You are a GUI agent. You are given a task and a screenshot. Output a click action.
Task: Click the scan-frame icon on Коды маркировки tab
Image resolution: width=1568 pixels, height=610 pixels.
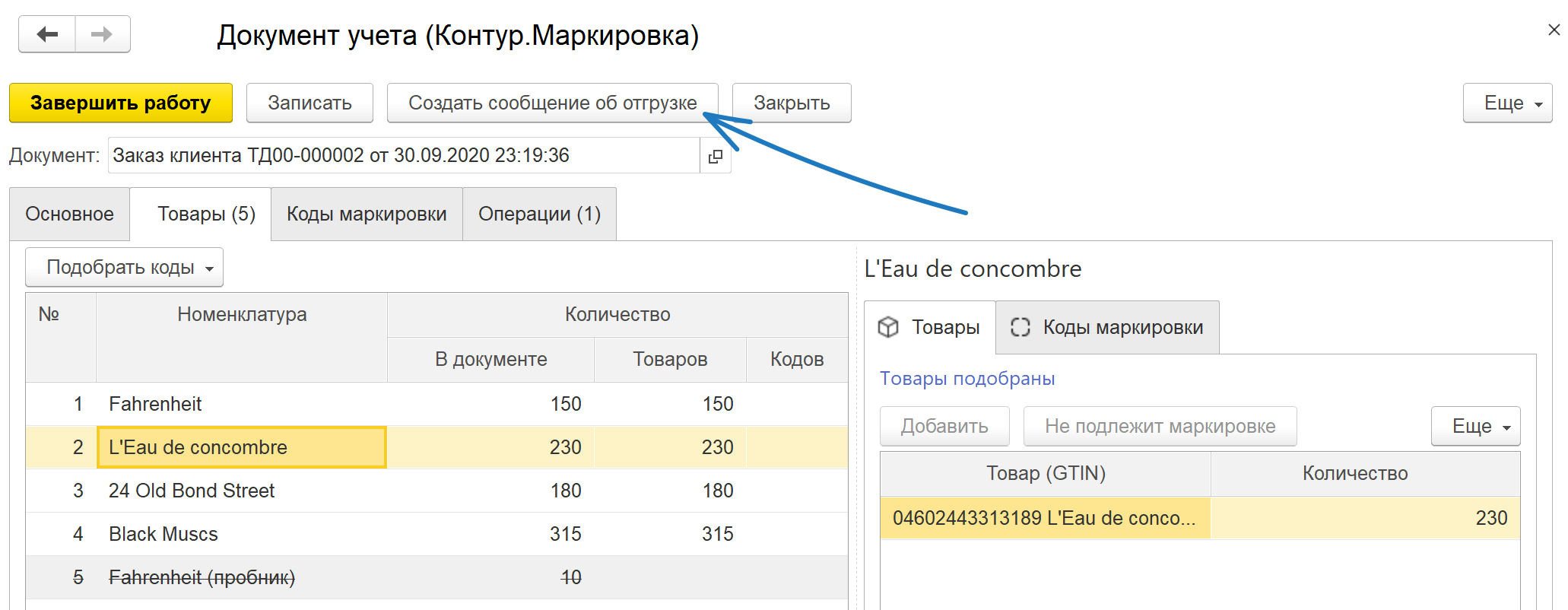(x=1020, y=327)
